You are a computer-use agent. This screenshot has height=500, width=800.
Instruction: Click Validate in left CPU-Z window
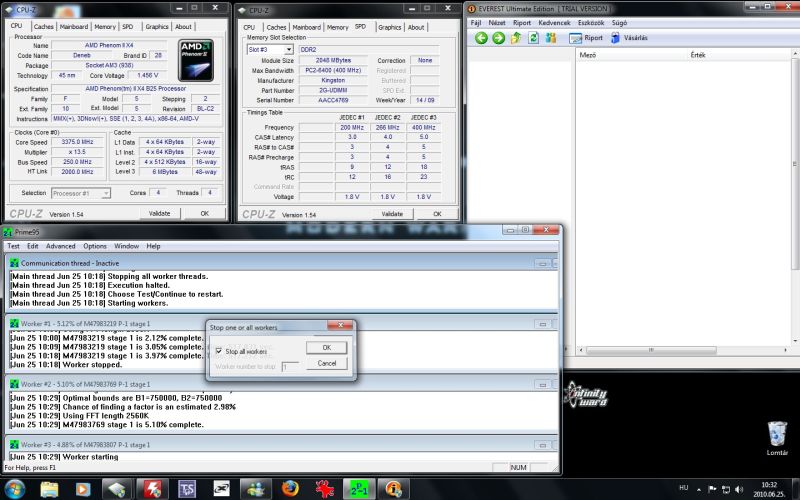(x=159, y=213)
